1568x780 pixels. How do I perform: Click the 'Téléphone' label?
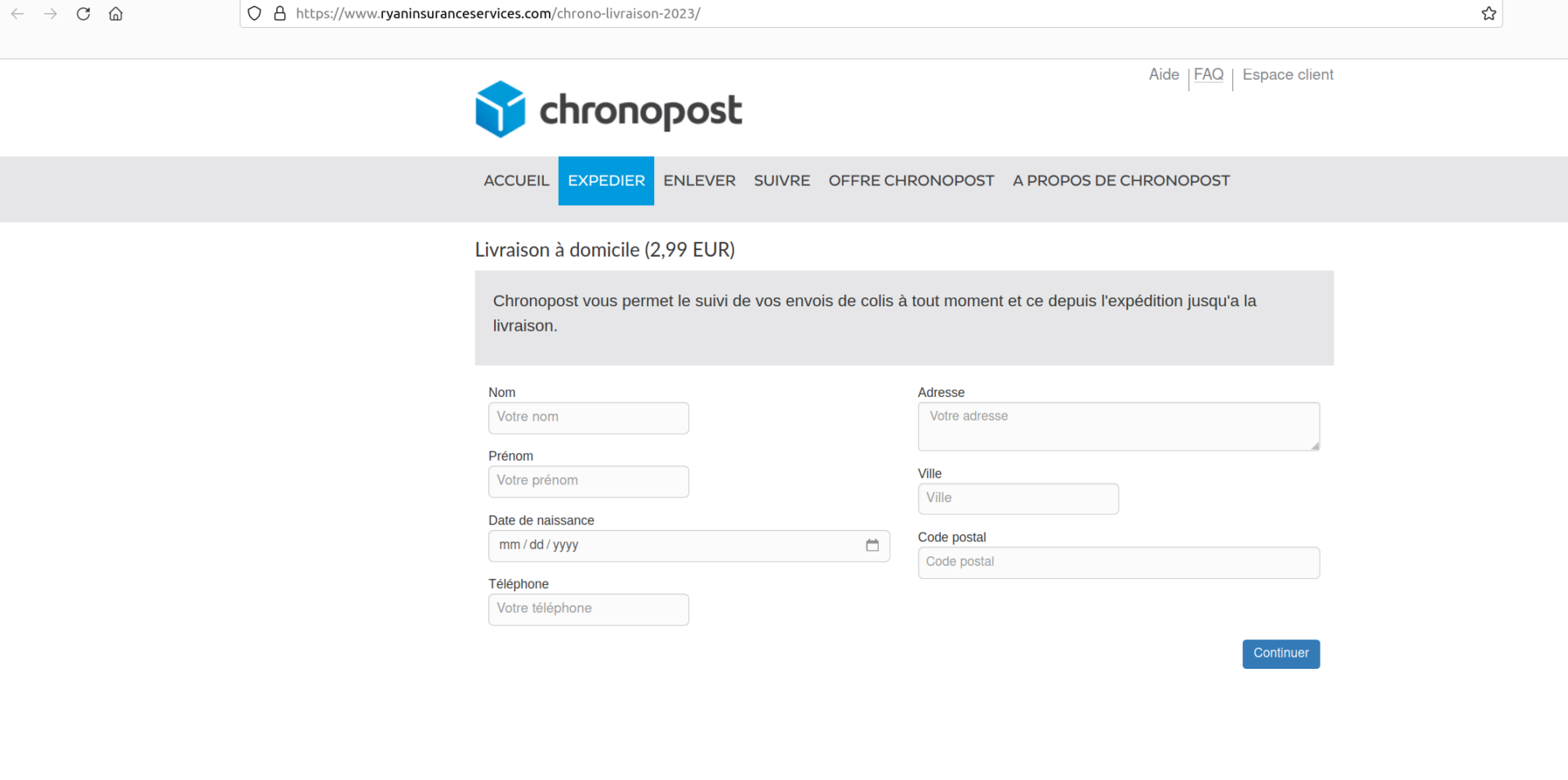518,584
